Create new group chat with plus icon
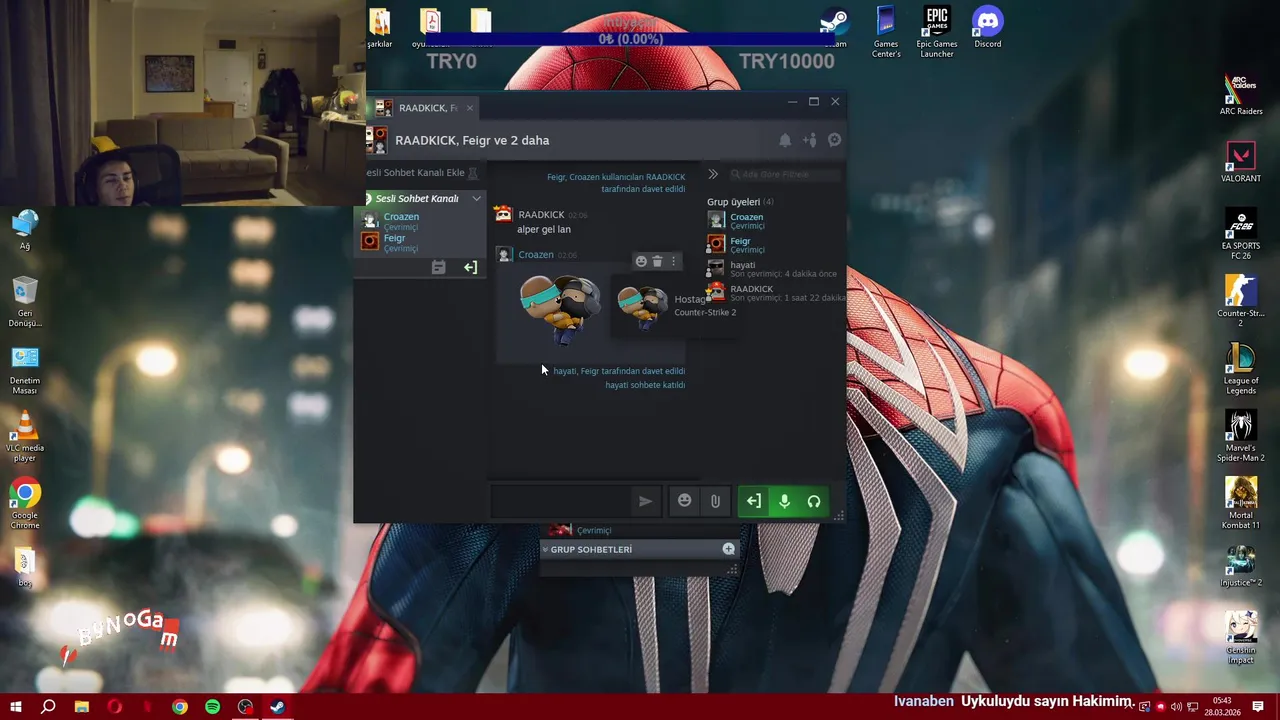1280x720 pixels. (728, 549)
